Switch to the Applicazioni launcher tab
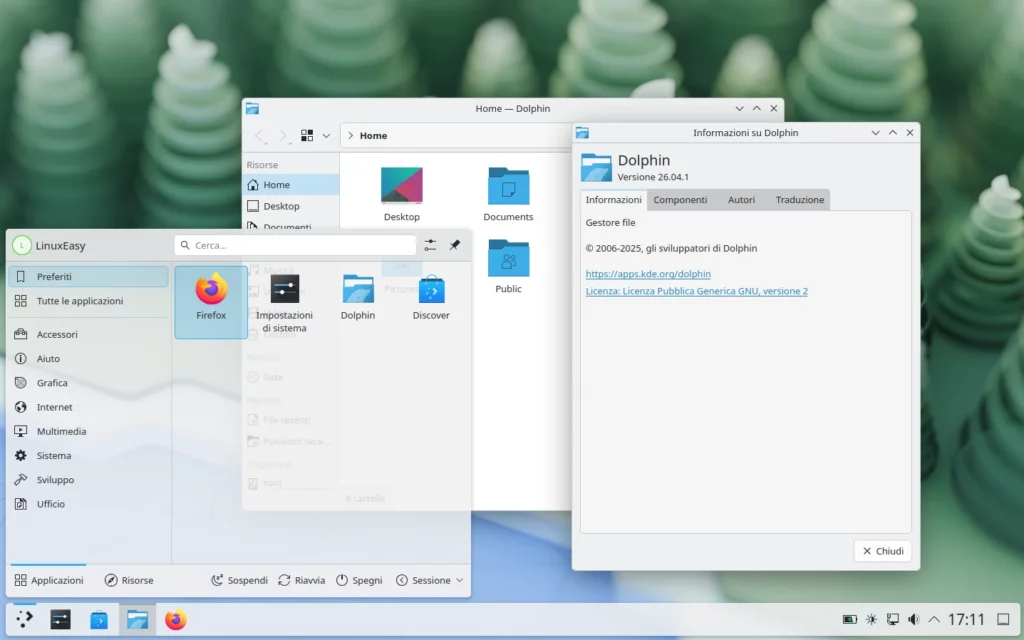The height and width of the screenshot is (640, 1024). click(49, 581)
